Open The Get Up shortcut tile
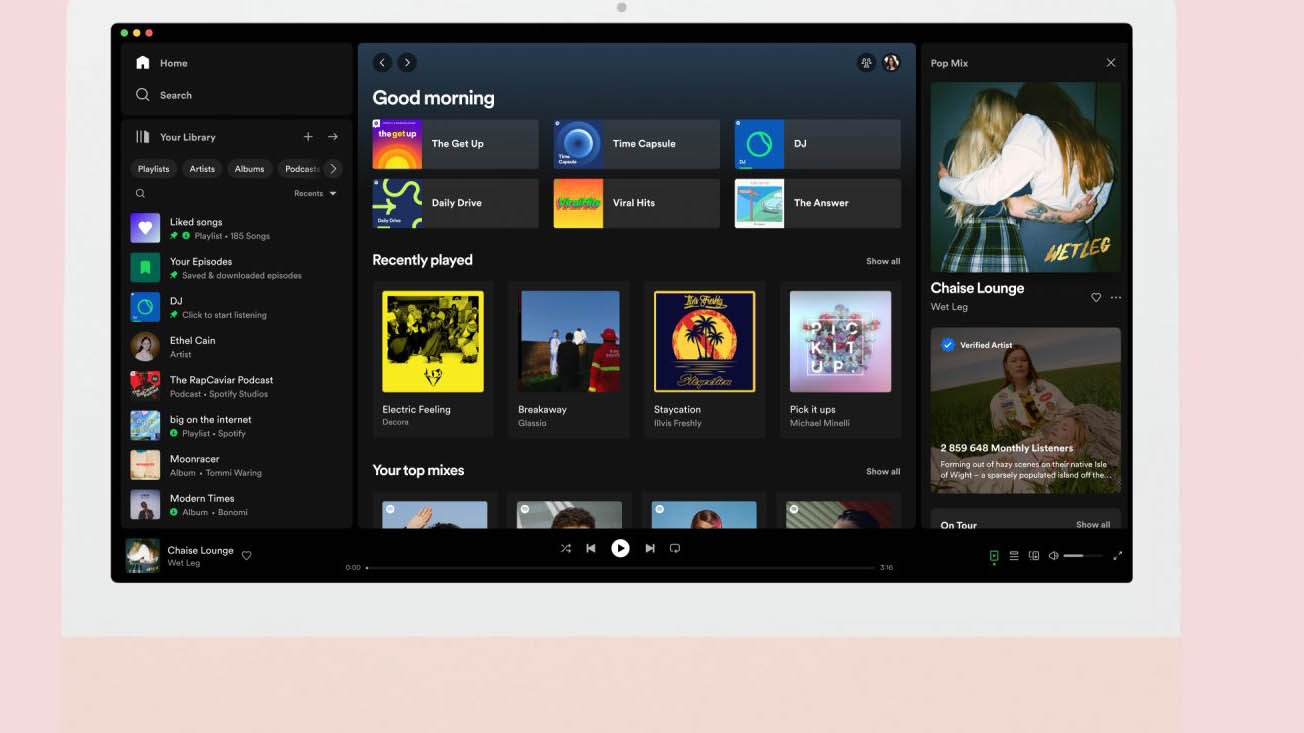The image size is (1304, 733). pyautogui.click(x=455, y=144)
